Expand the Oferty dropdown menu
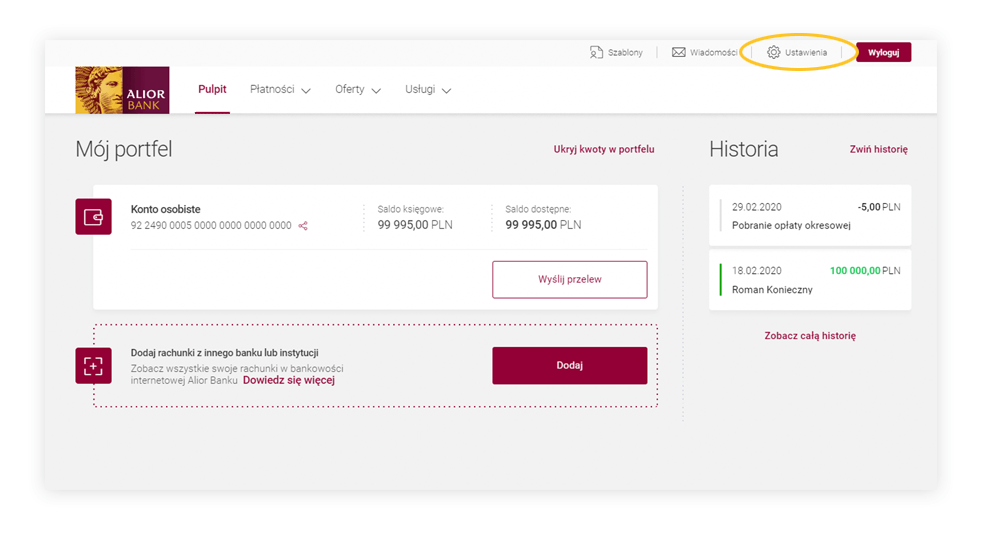Screen dimensions: 990x540 [x=358, y=90]
